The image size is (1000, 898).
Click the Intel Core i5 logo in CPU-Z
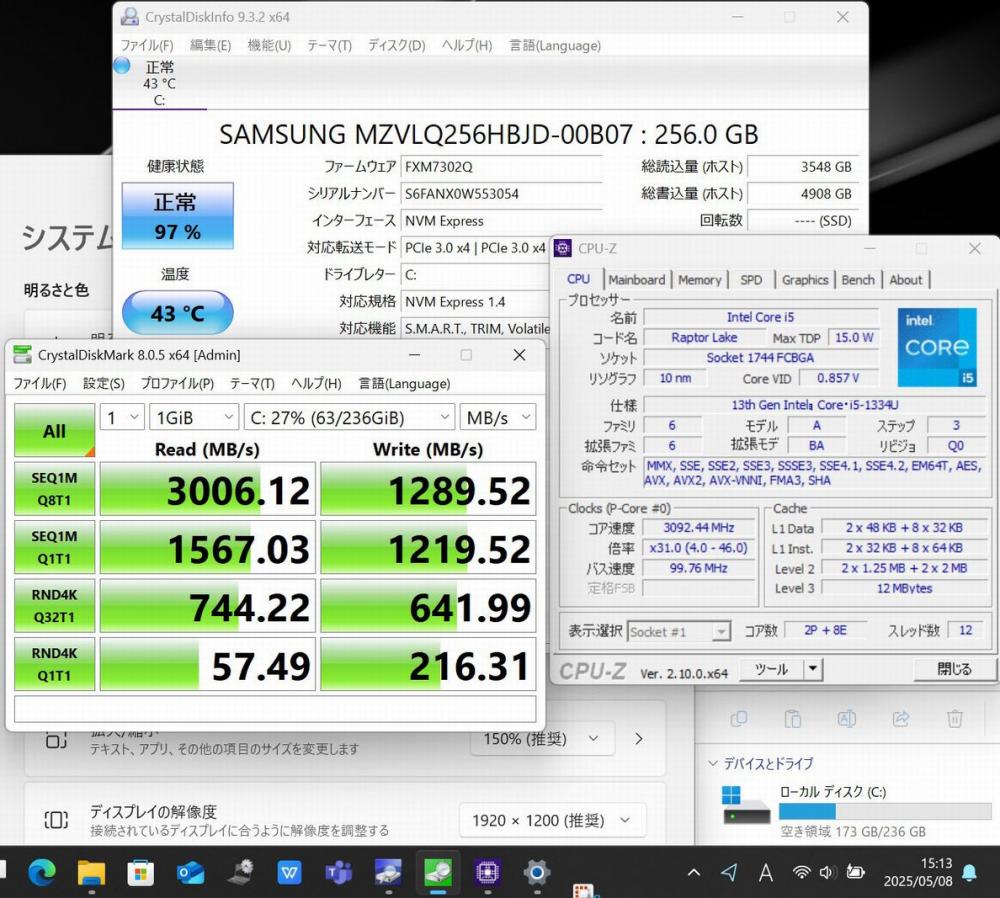937,347
